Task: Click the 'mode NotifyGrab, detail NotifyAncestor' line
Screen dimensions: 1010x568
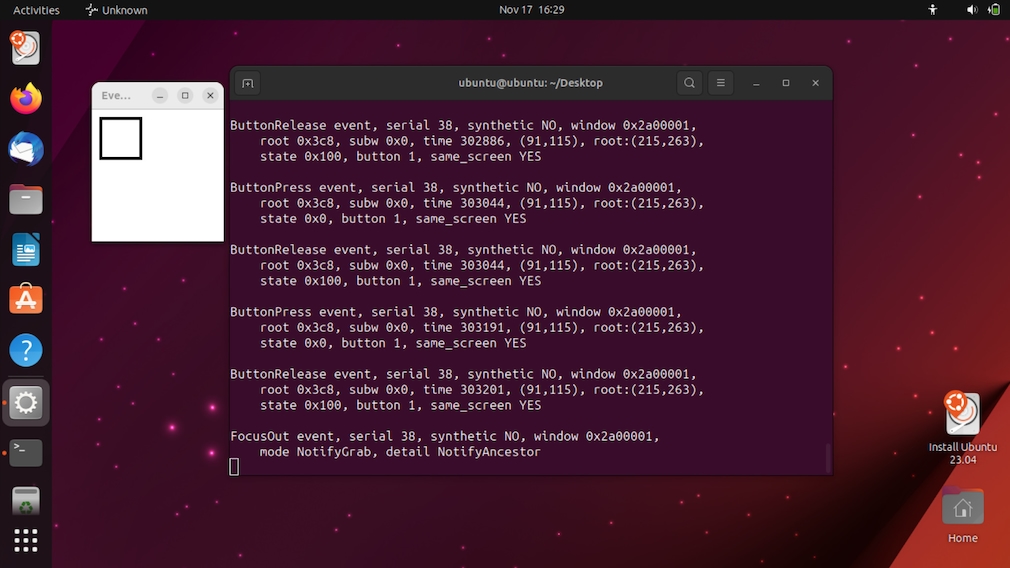Action: [x=400, y=451]
